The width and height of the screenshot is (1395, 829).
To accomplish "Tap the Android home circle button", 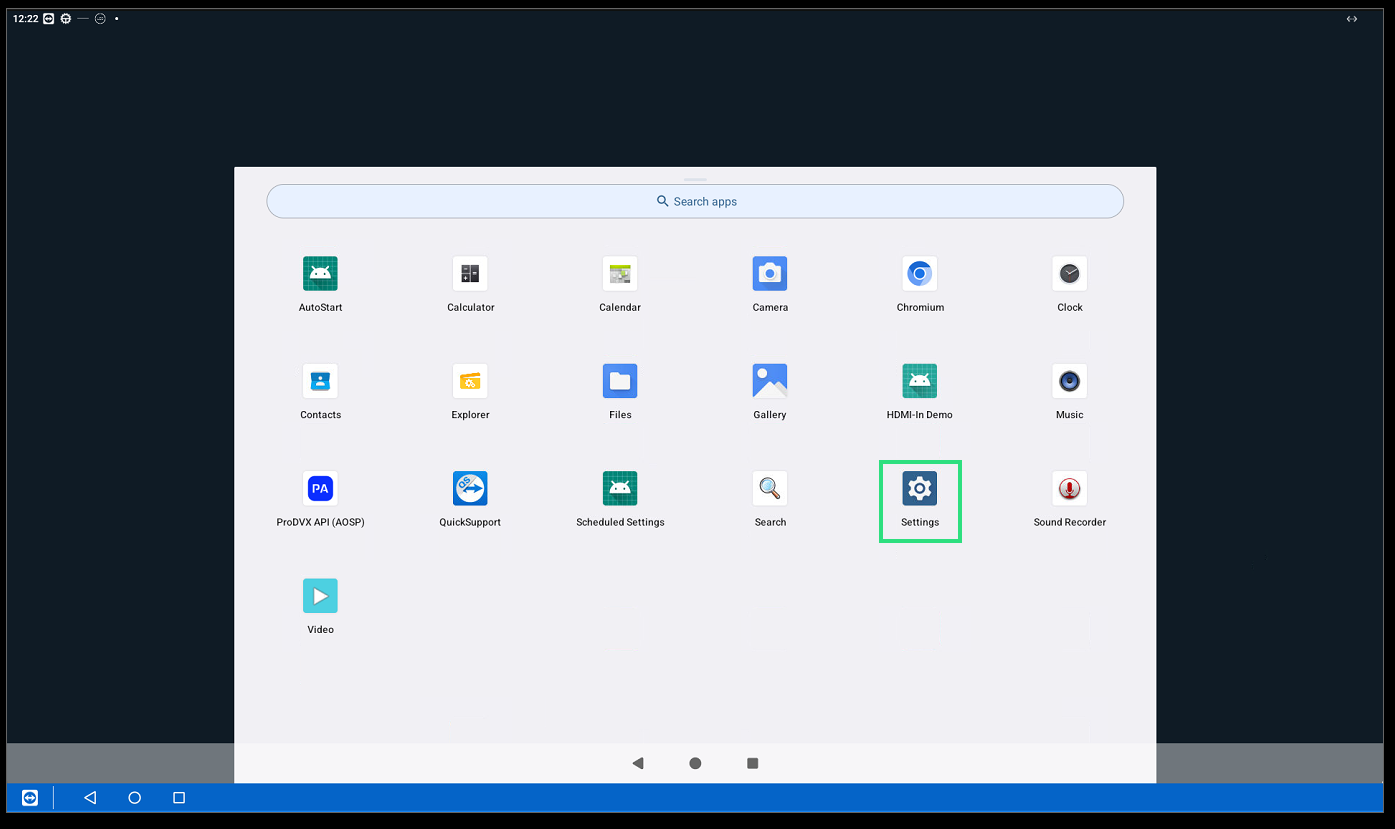I will [x=695, y=763].
